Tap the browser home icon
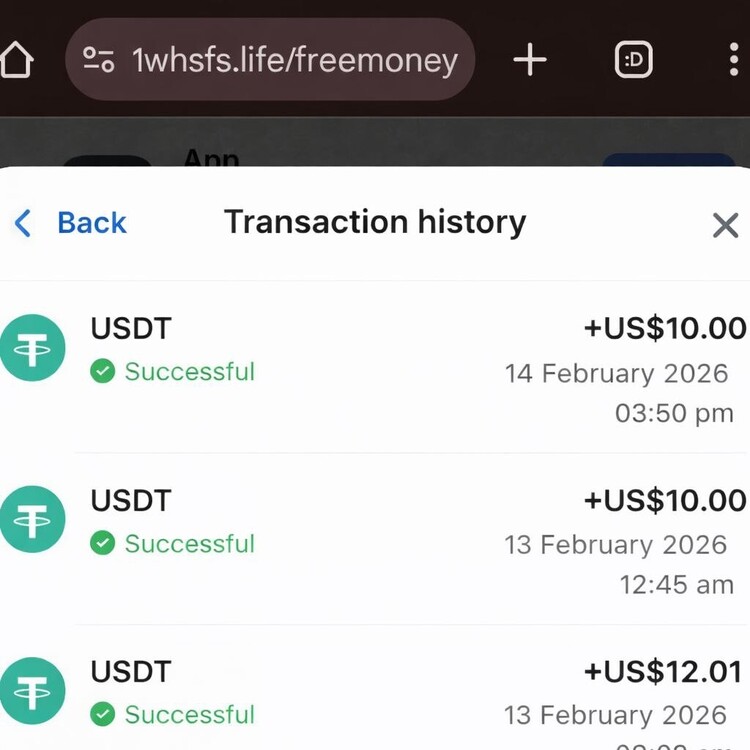750x750 pixels. 15,60
